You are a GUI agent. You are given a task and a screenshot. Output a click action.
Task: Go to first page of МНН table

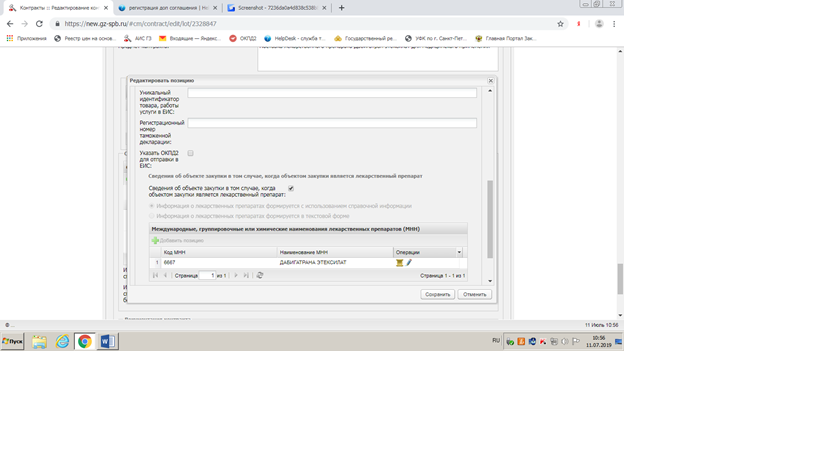[x=155, y=275]
